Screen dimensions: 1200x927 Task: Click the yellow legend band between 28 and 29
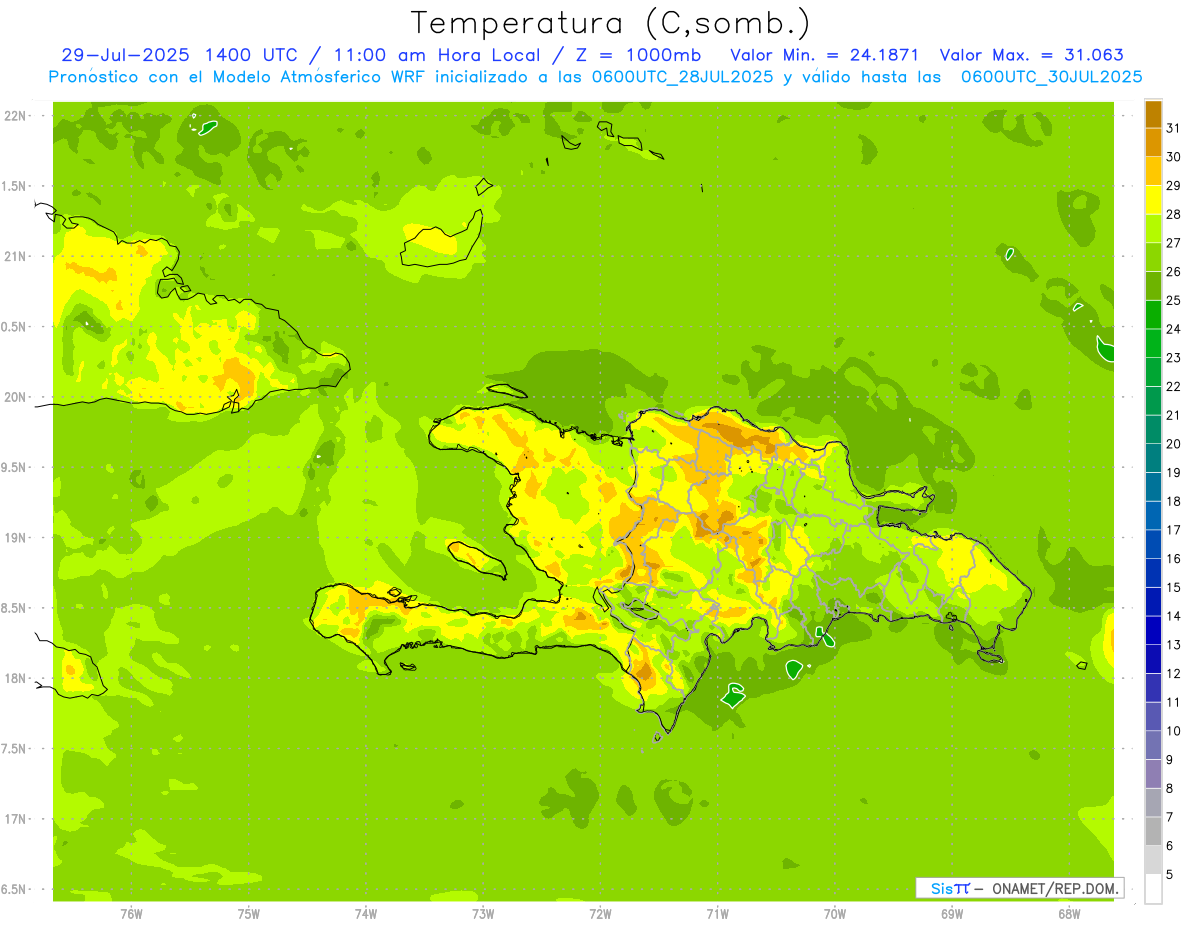tap(1153, 200)
